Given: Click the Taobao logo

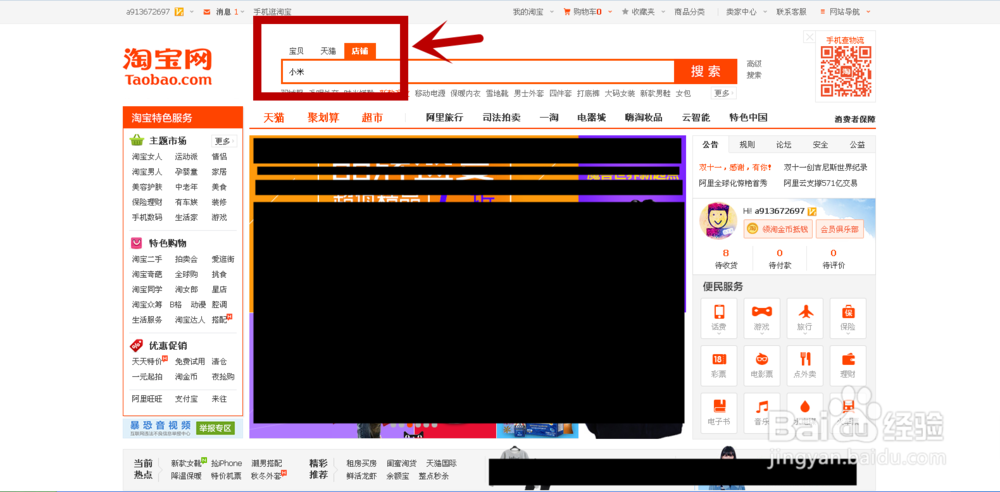Looking at the screenshot, I should tap(167, 66).
